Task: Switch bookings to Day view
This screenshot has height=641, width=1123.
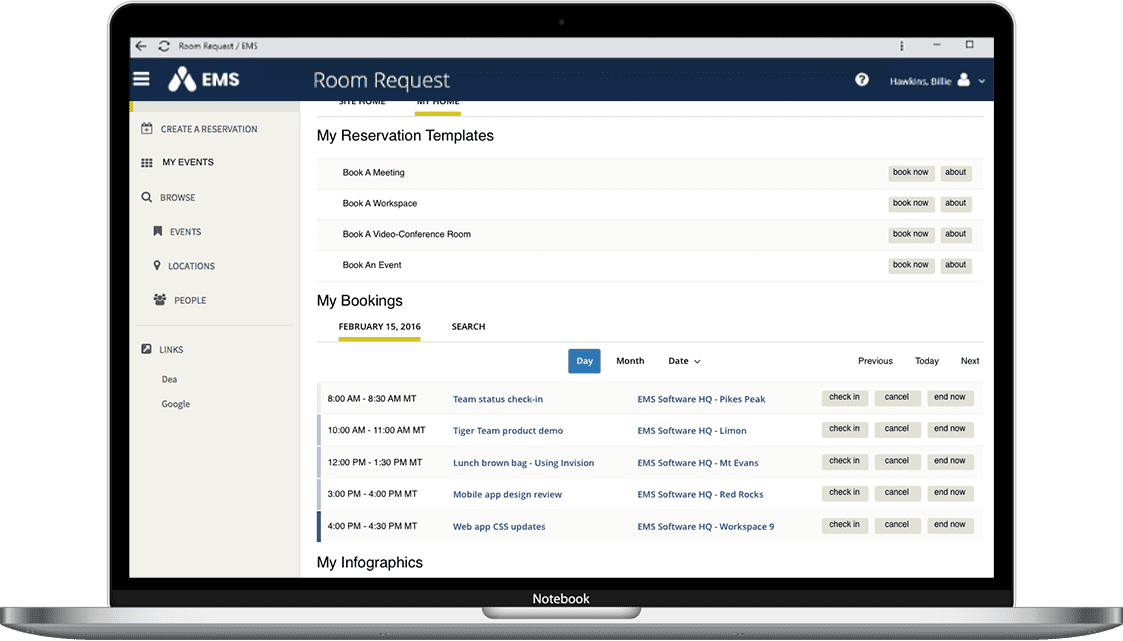Action: click(584, 361)
